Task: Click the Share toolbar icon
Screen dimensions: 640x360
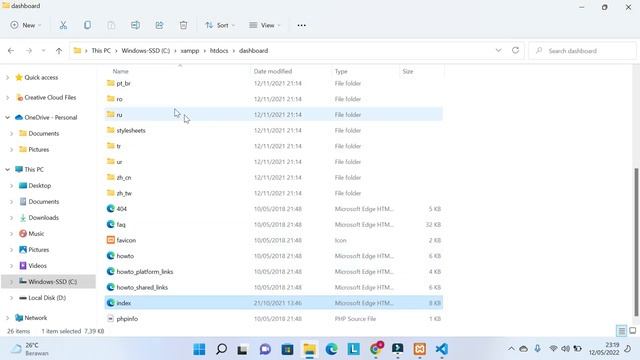Action: tap(159, 25)
